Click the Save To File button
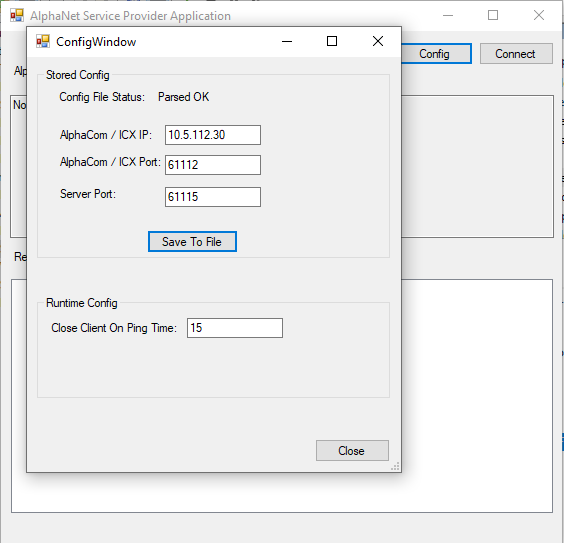 (192, 241)
